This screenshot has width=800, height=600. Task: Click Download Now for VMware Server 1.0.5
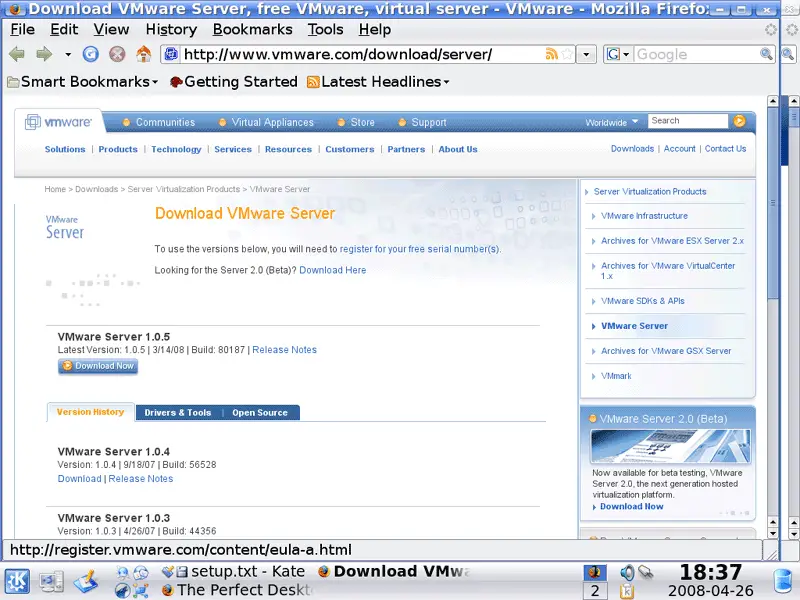(98, 366)
